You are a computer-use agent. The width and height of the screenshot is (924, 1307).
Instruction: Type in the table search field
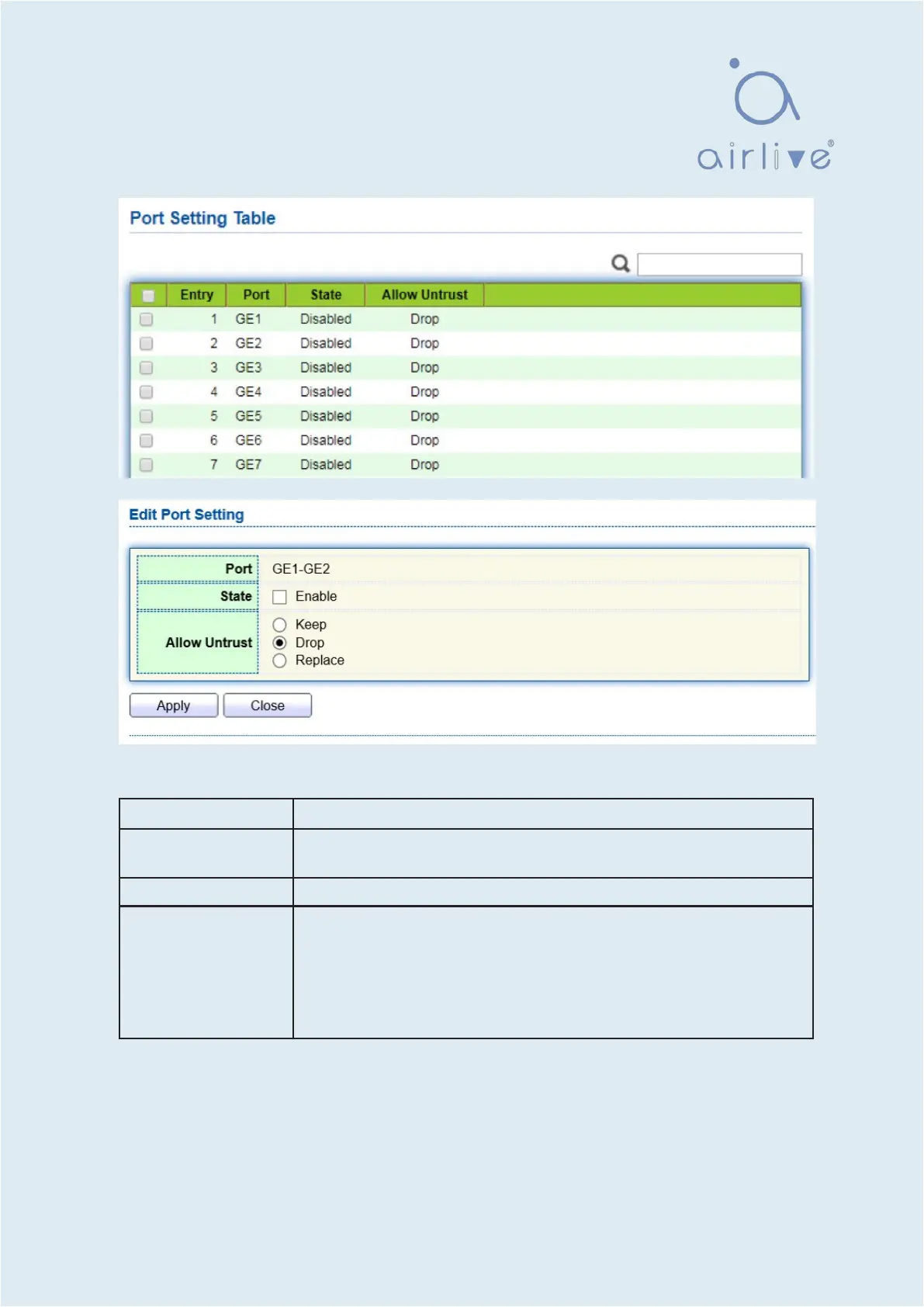point(719,265)
